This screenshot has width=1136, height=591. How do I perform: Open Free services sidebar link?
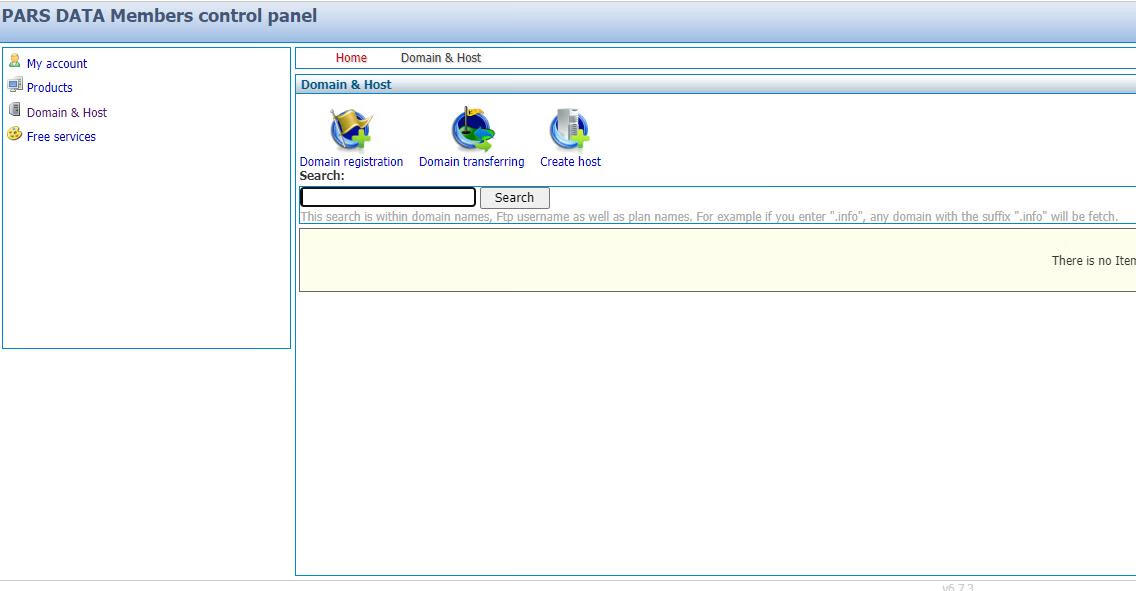pos(61,137)
